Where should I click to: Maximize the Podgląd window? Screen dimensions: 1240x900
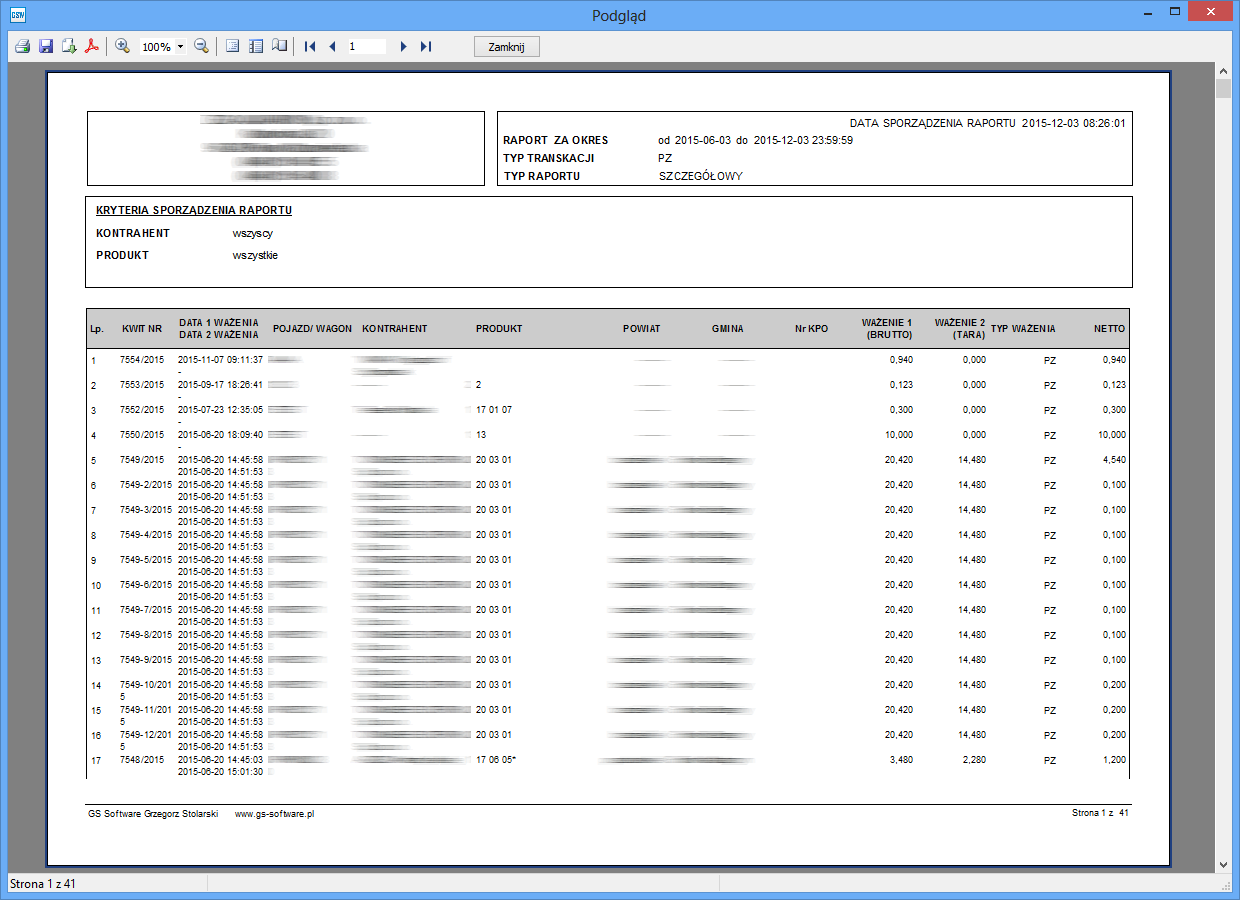tap(1176, 12)
